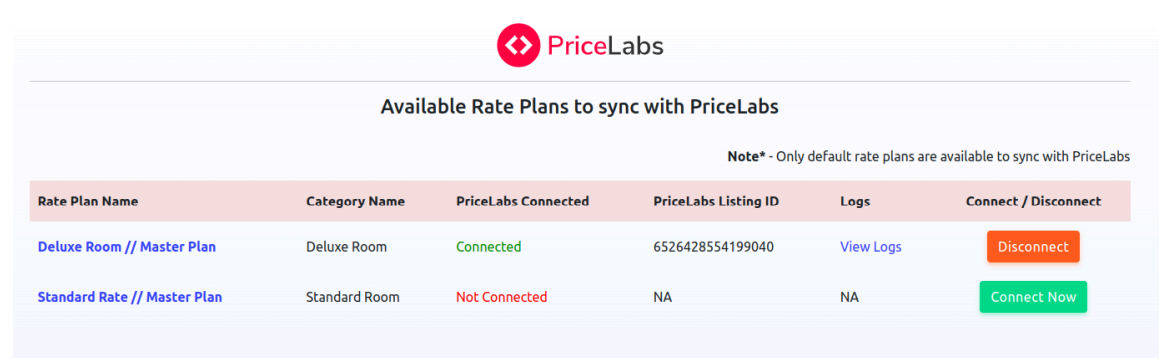This screenshot has width=1163, height=363.
Task: Click the PriceLabs brand name text
Action: click(605, 46)
